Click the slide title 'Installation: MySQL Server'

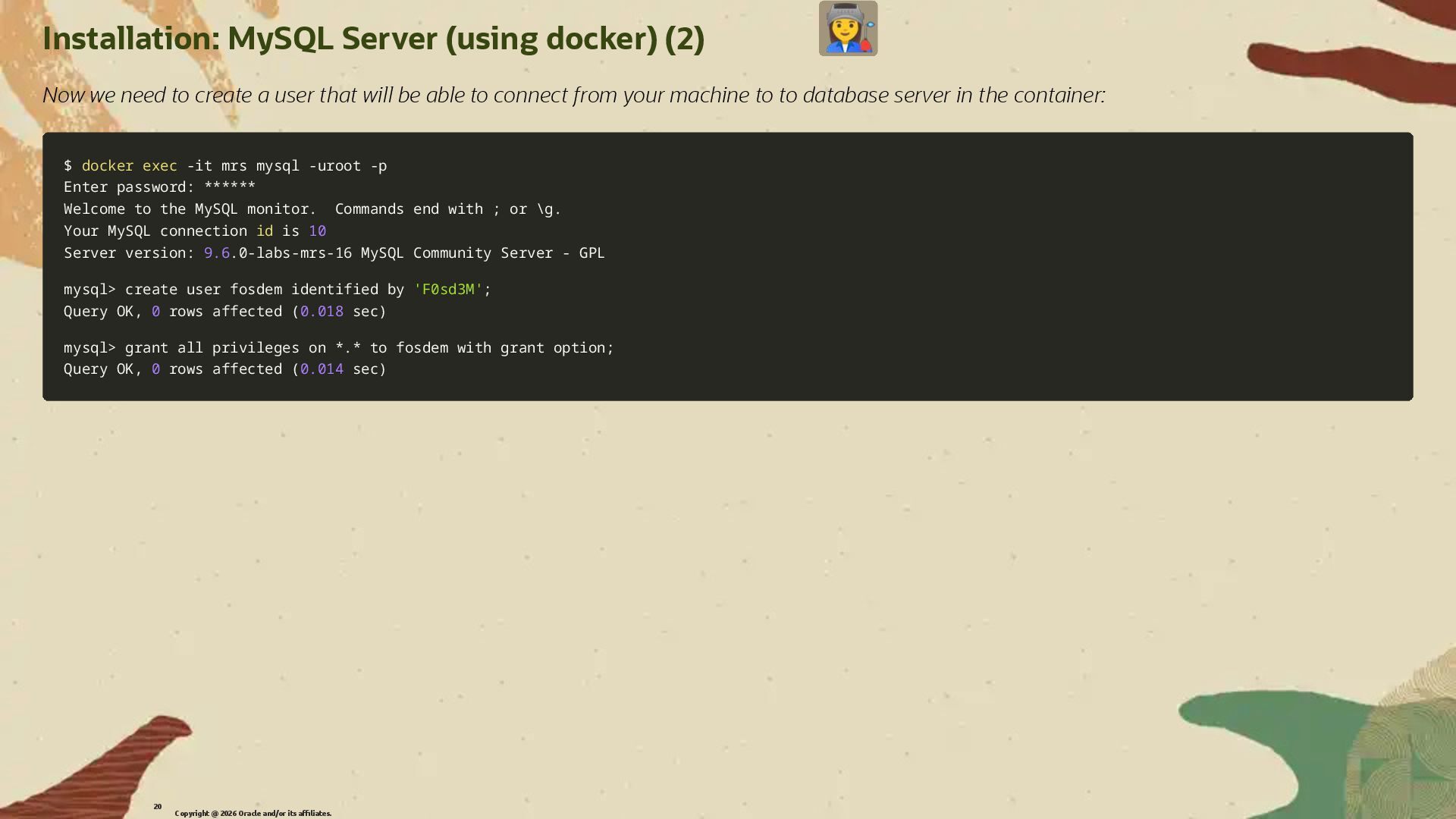pos(373,39)
